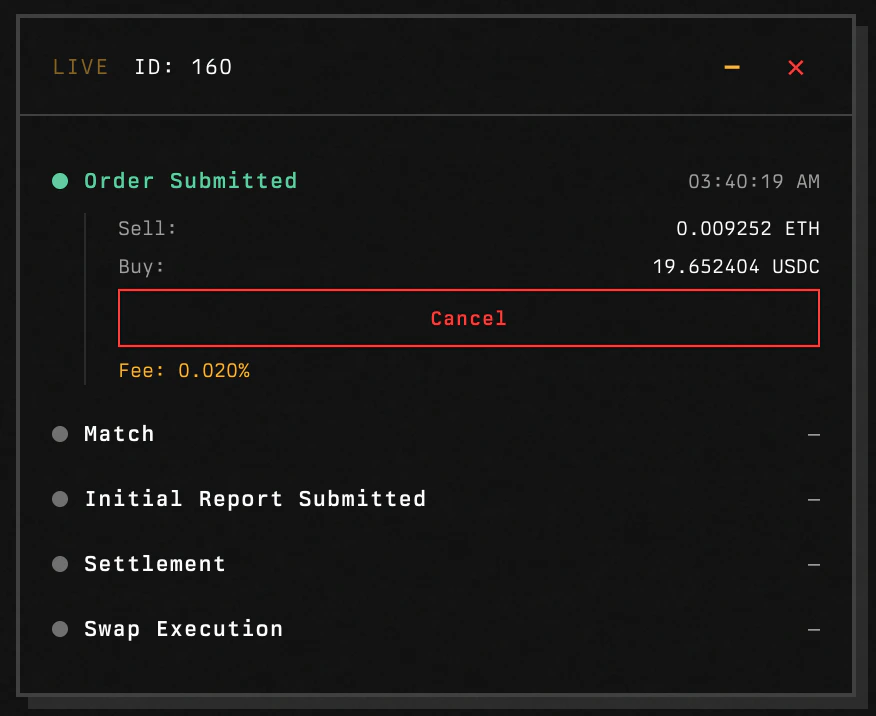Click the Order Submitted heading row
The image size is (876, 716).
(190, 181)
